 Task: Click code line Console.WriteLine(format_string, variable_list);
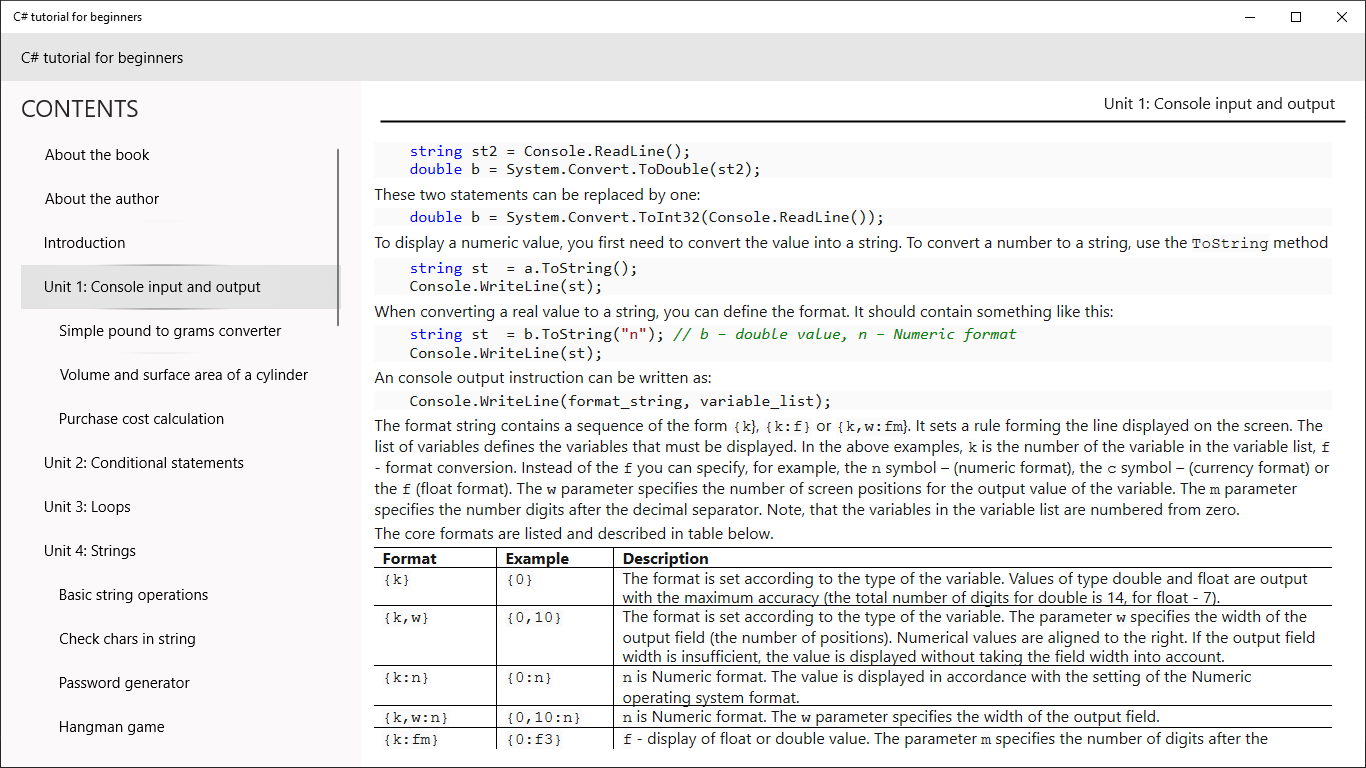[x=620, y=401]
